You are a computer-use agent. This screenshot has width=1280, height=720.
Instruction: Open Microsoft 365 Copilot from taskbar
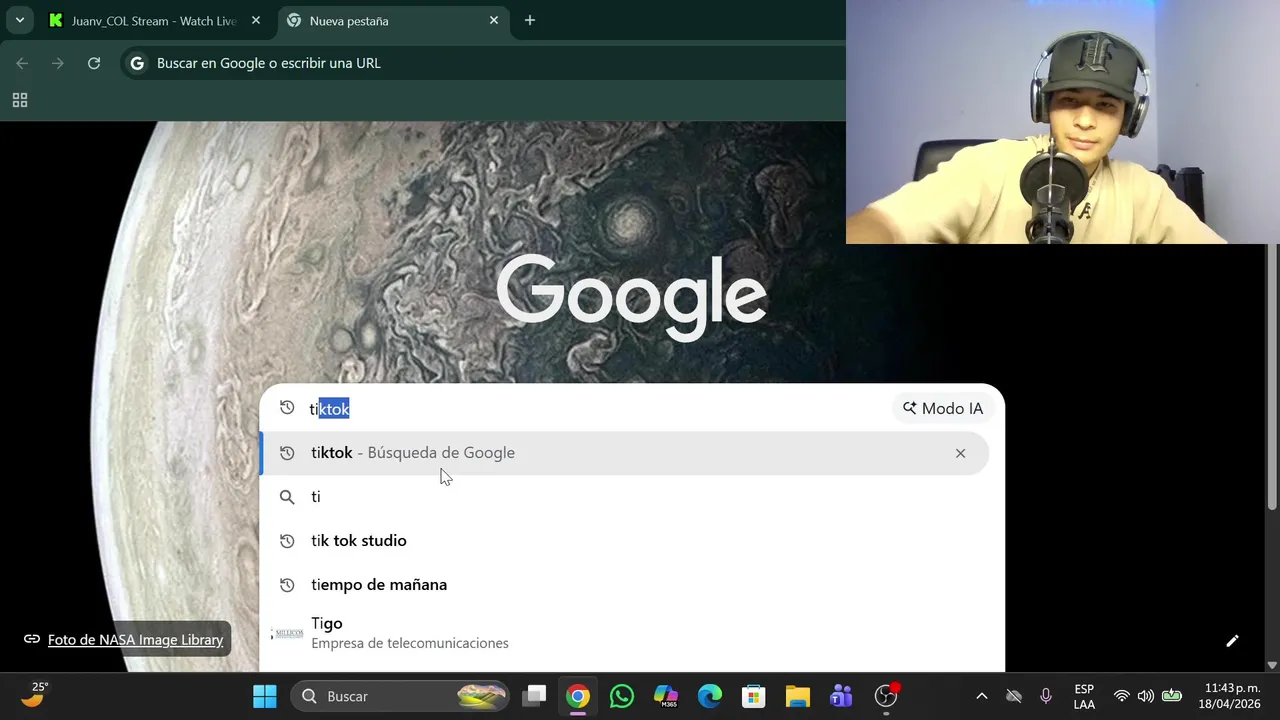666,696
